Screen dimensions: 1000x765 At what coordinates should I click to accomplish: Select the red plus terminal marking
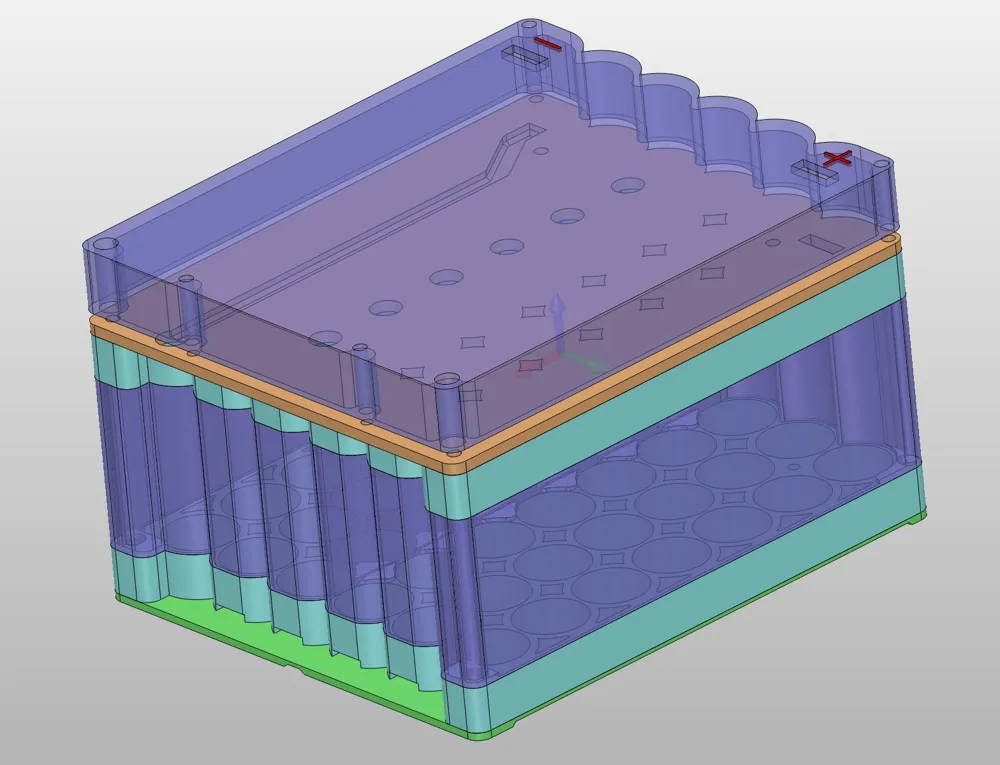837,158
